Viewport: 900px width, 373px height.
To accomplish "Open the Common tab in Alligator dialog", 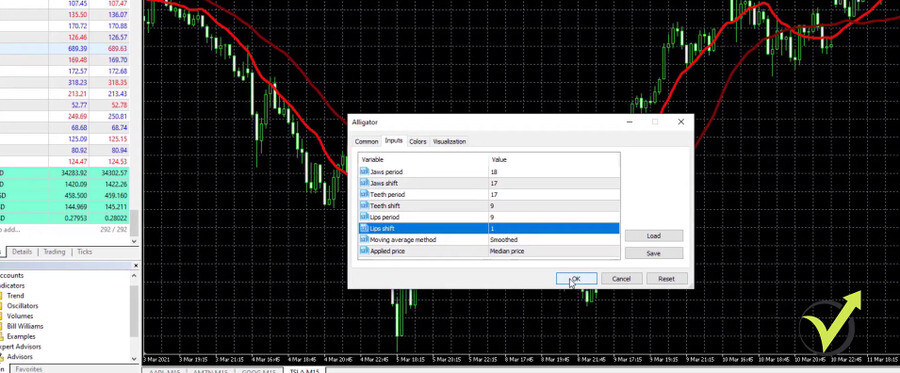I will point(366,141).
